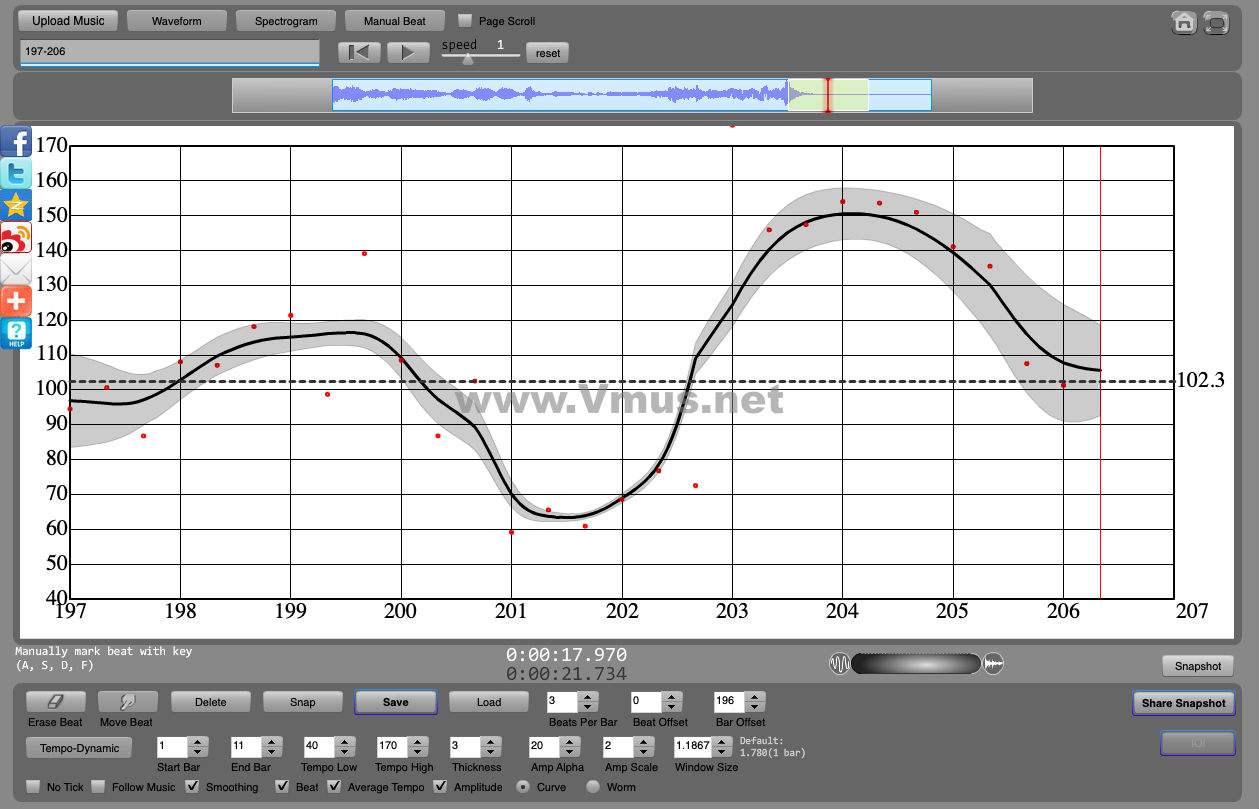Switch to the Waveform view

[x=177, y=21]
